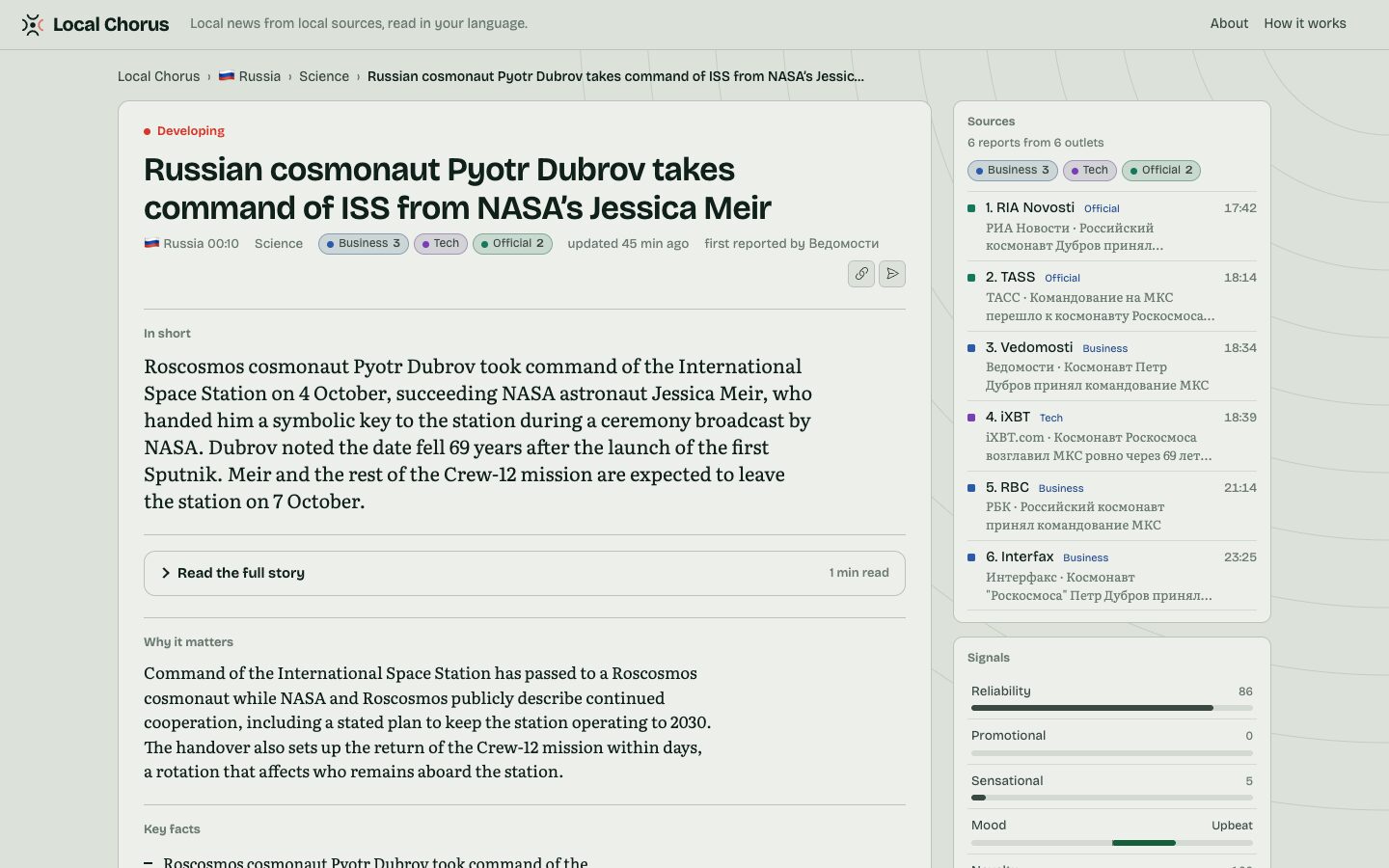Click the Mood signal bar
Screen dimensions: 1389x868
tap(1112, 843)
